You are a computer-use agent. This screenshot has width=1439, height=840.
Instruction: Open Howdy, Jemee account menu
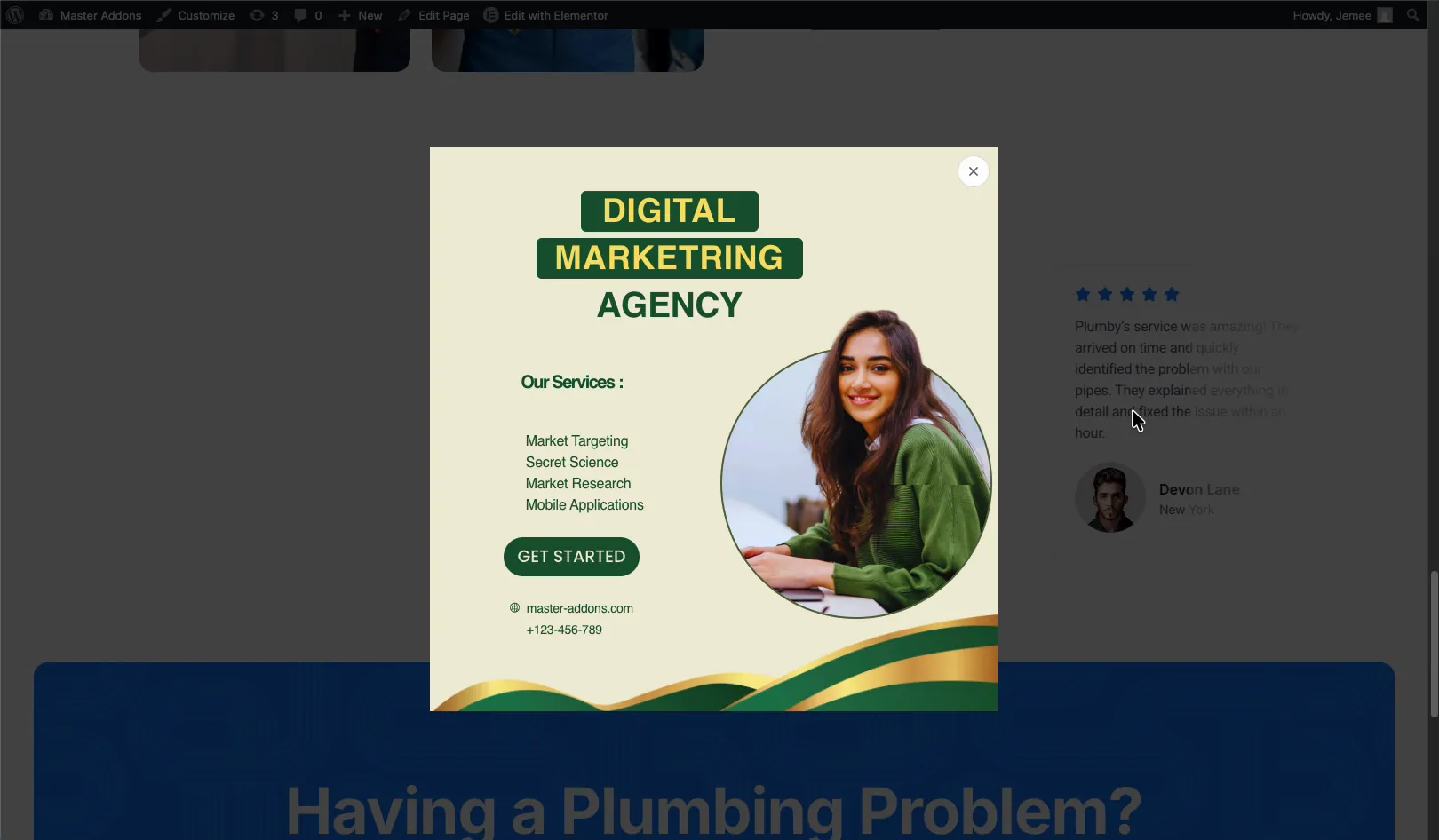(1341, 15)
